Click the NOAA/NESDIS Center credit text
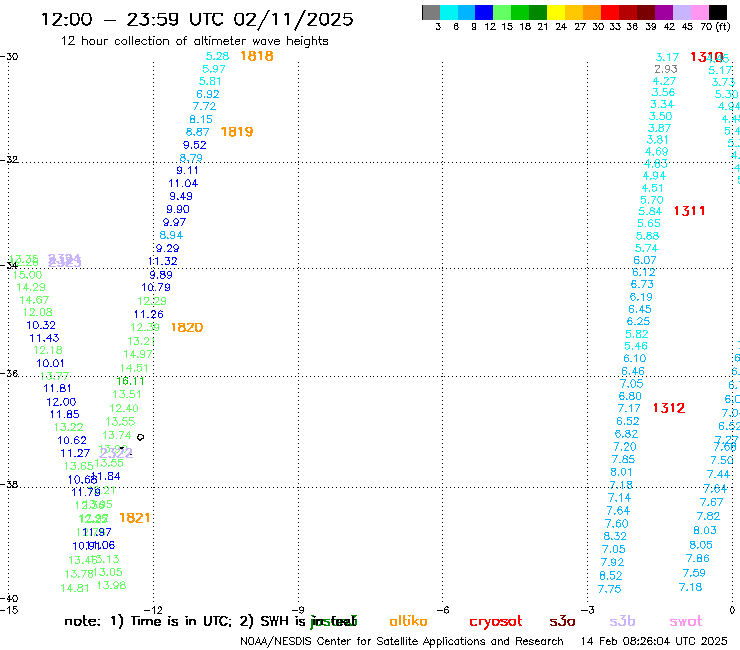Image resolution: width=740 pixels, height=650 pixels. pyautogui.click(x=402, y=641)
